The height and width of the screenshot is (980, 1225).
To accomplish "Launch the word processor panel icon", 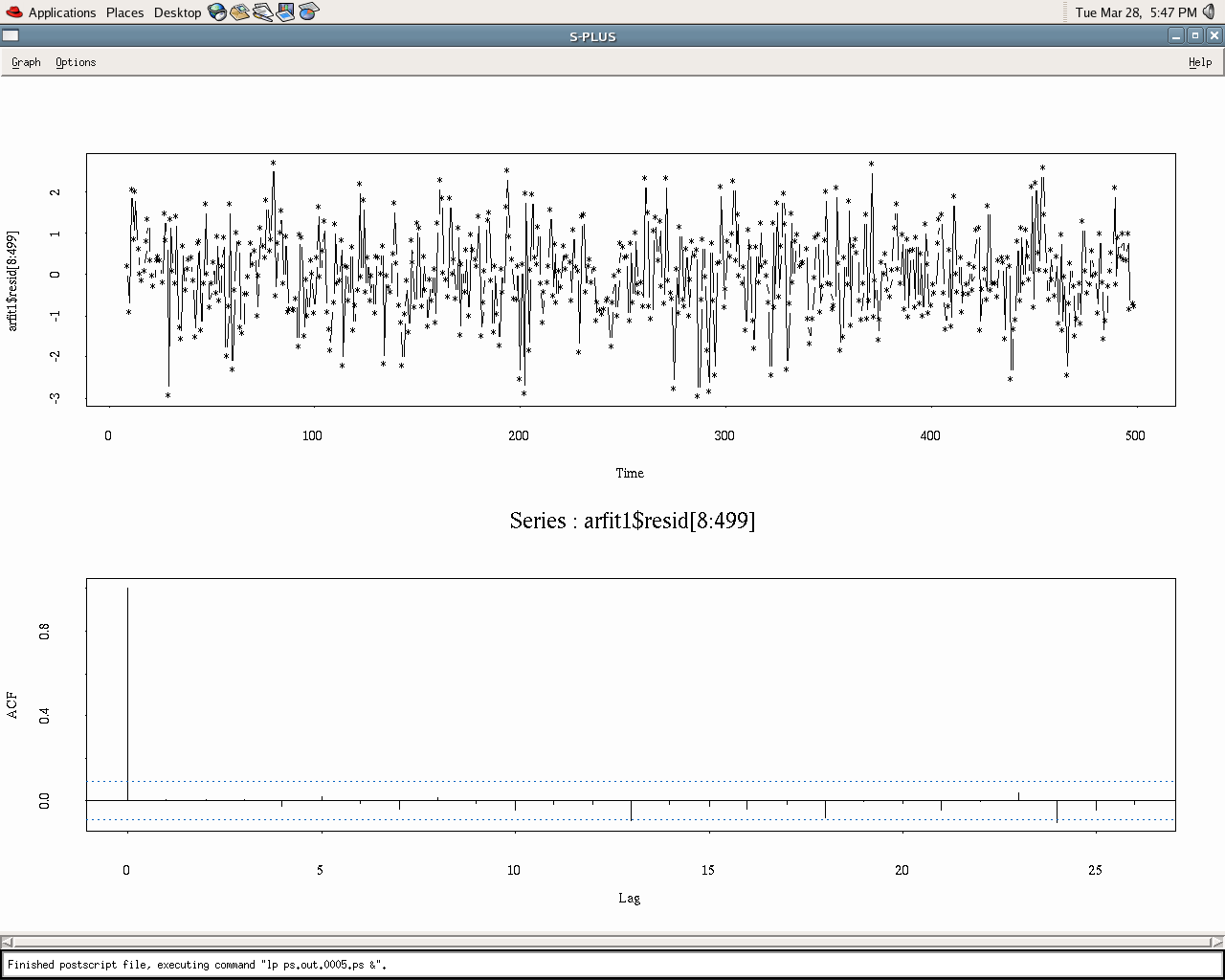I will click(x=262, y=12).
